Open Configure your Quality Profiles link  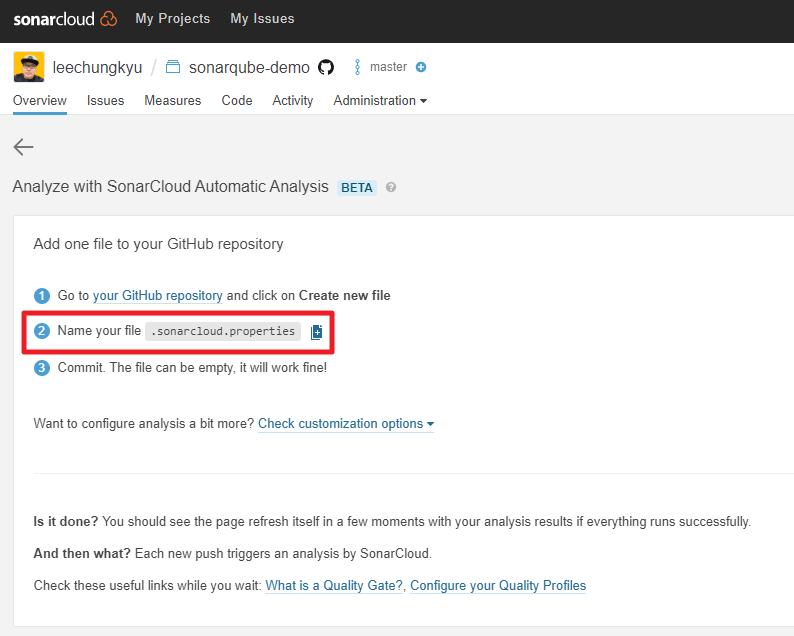click(x=498, y=585)
